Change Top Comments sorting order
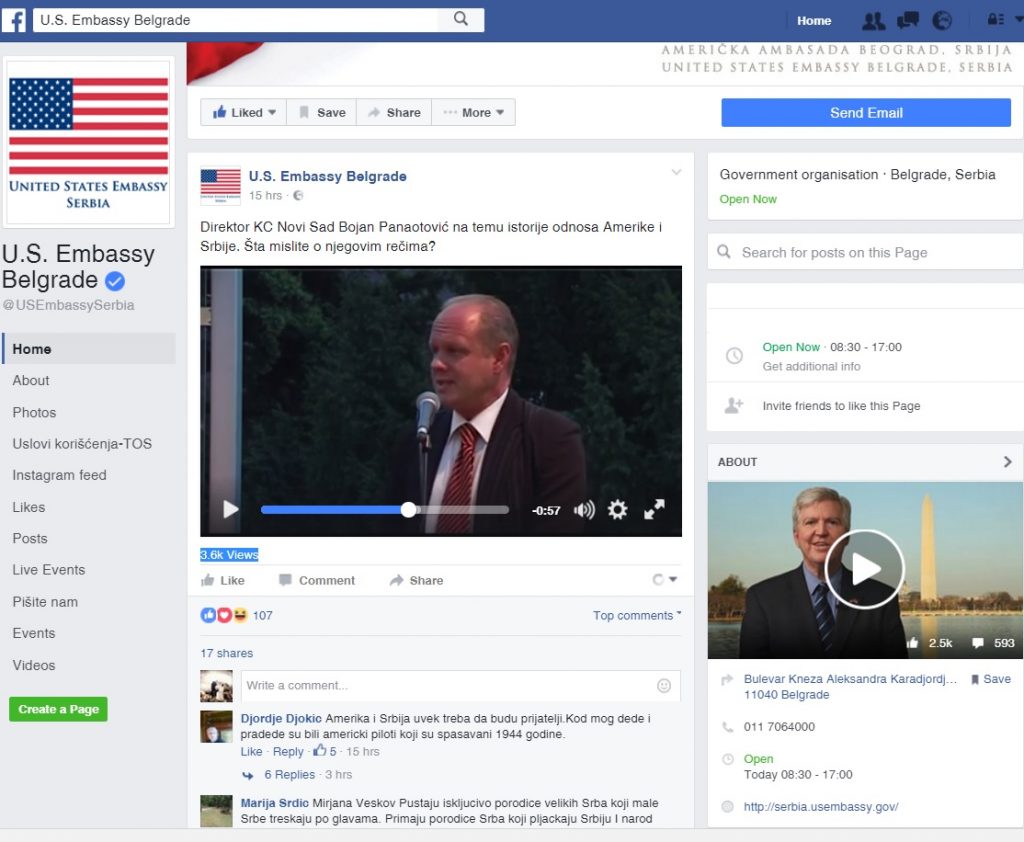This screenshot has height=842, width=1024. point(637,616)
